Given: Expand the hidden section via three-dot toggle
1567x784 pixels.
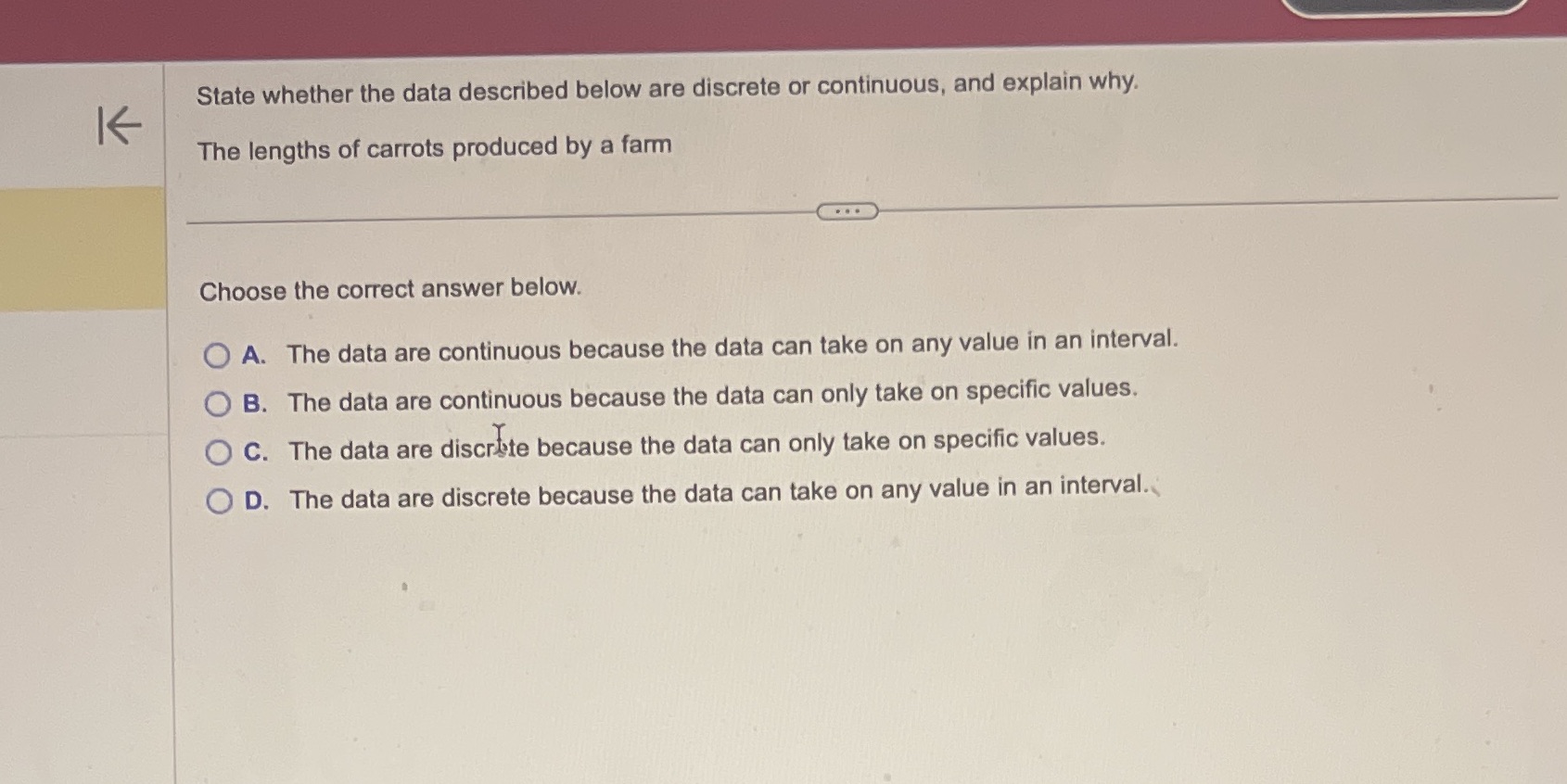Looking at the screenshot, I should 848,212.
